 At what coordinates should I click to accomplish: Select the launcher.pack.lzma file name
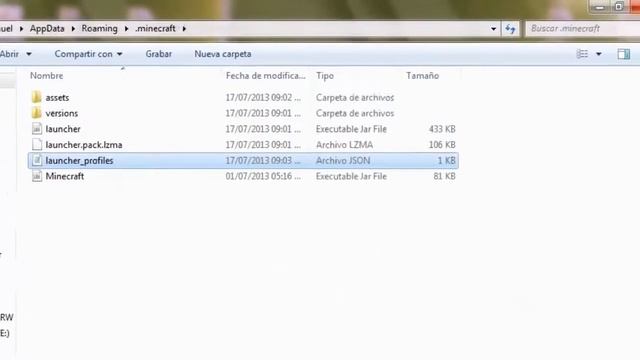click(84, 145)
